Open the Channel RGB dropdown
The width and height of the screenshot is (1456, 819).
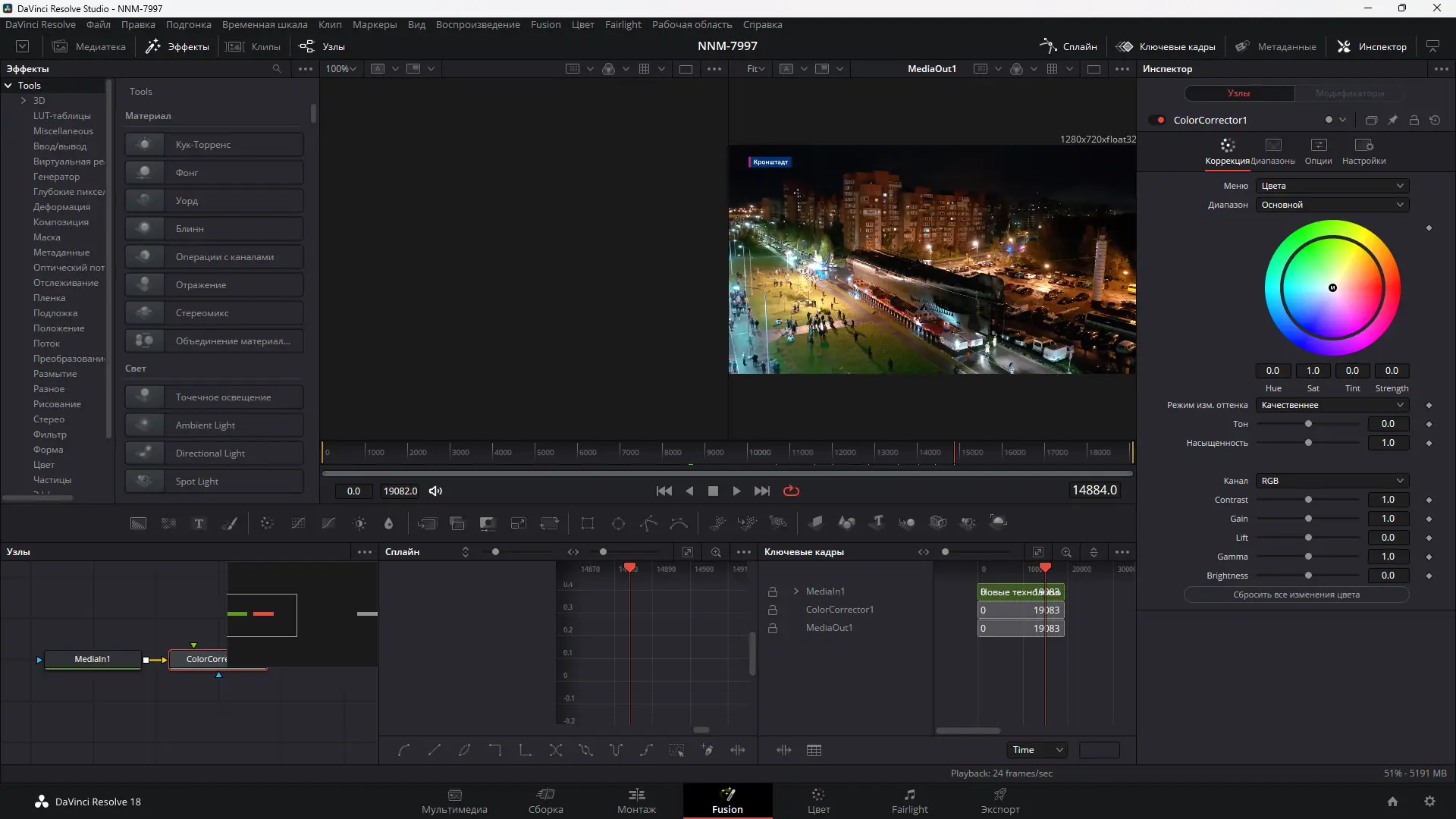pos(1332,481)
